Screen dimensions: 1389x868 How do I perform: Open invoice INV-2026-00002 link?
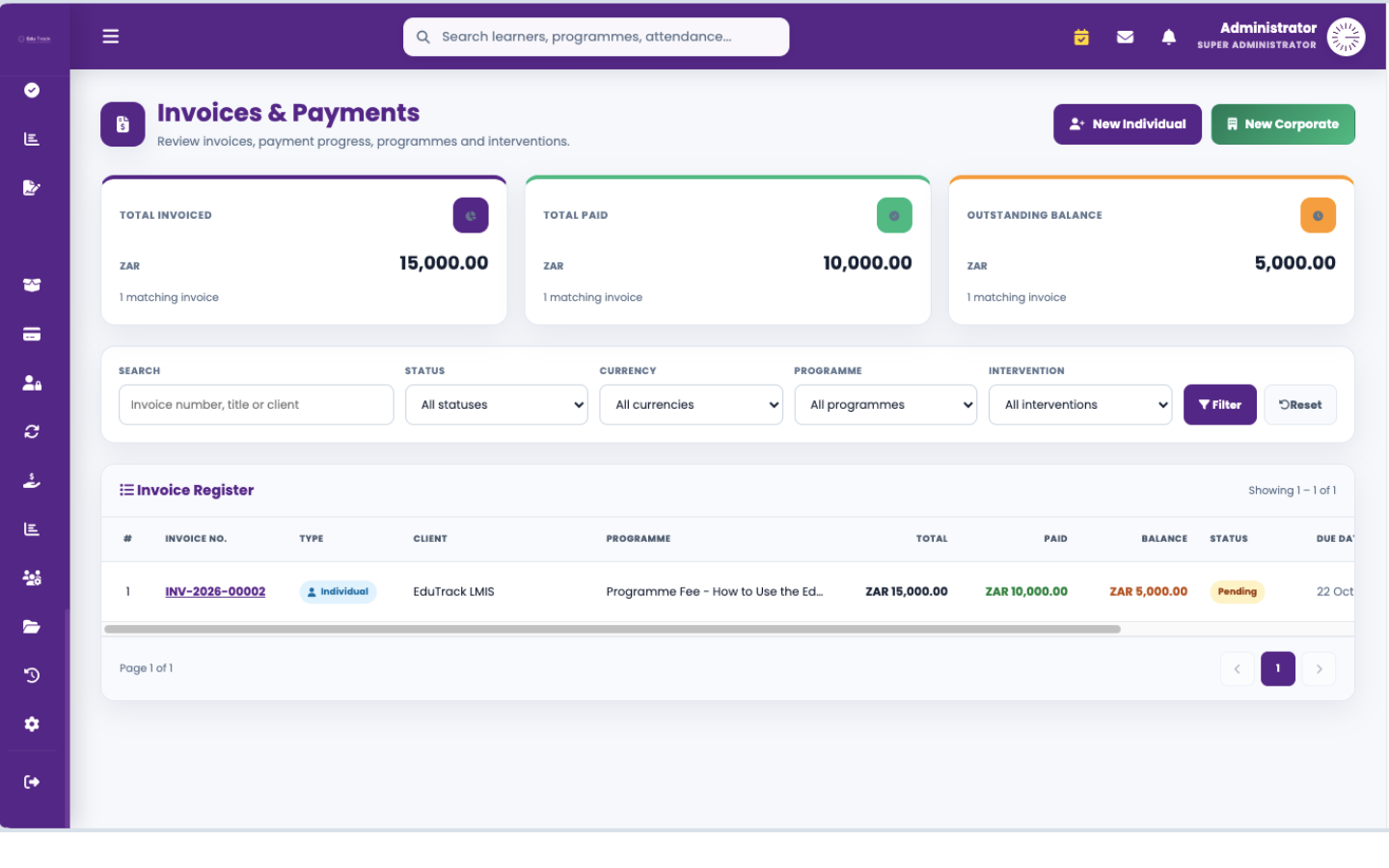[x=215, y=591]
